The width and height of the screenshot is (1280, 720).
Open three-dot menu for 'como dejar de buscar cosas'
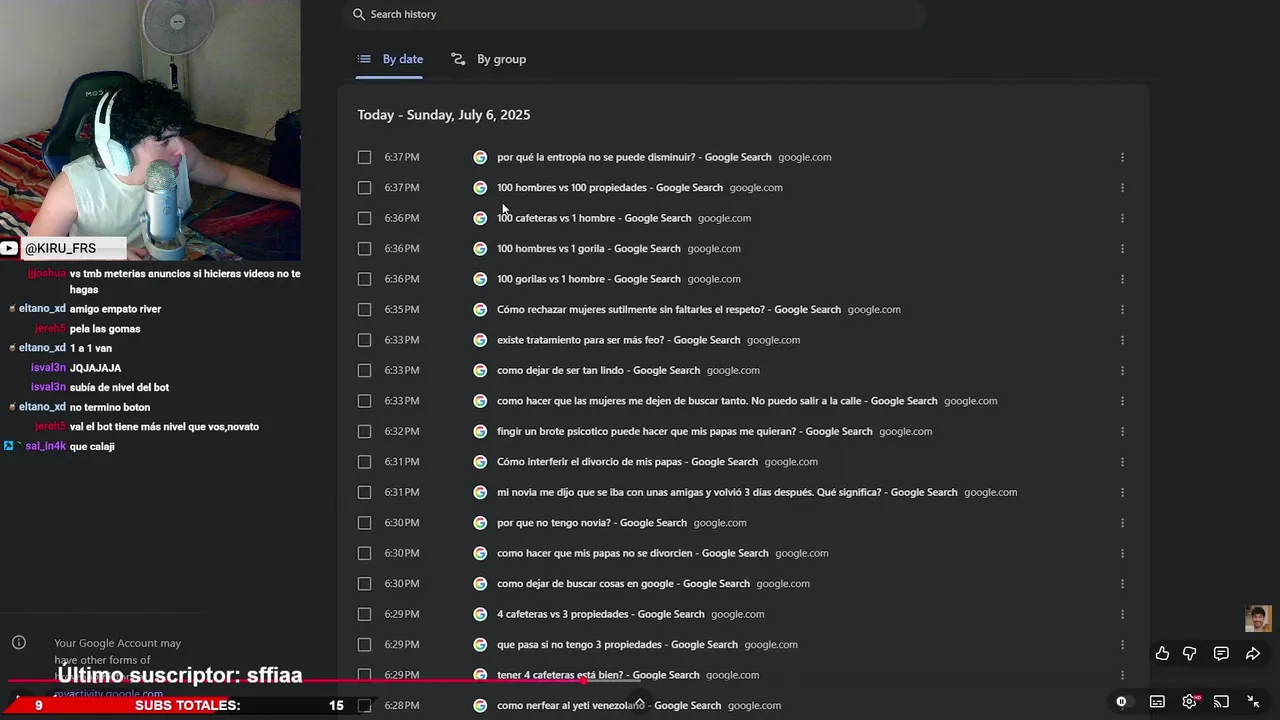tap(1122, 584)
